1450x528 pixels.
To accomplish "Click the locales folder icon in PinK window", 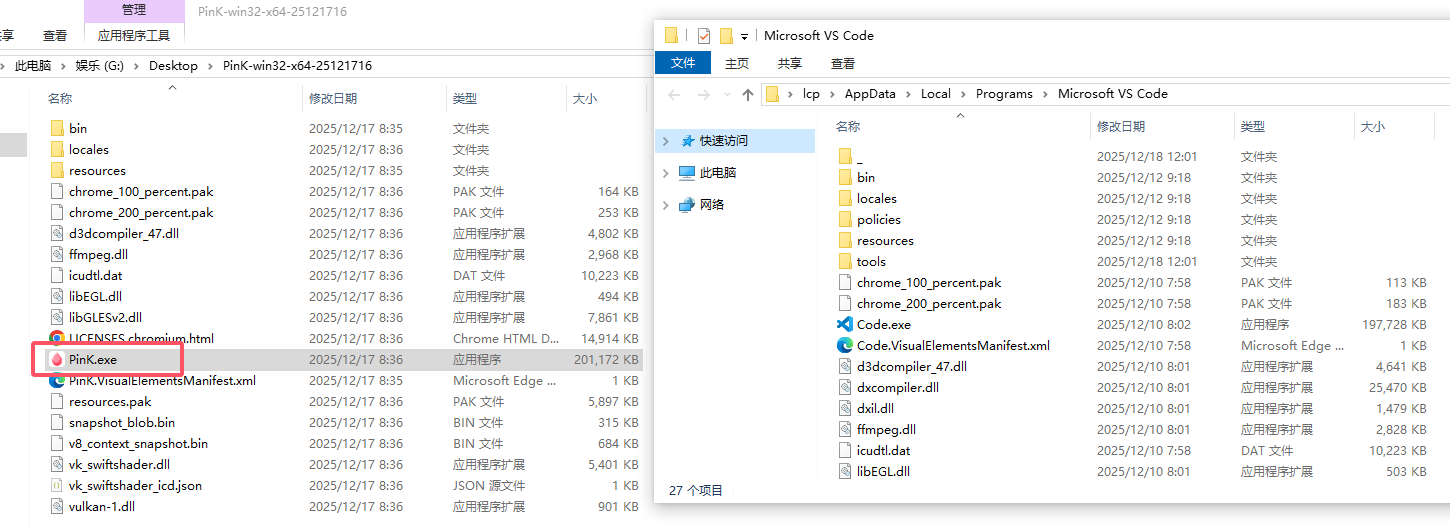I will tap(57, 149).
